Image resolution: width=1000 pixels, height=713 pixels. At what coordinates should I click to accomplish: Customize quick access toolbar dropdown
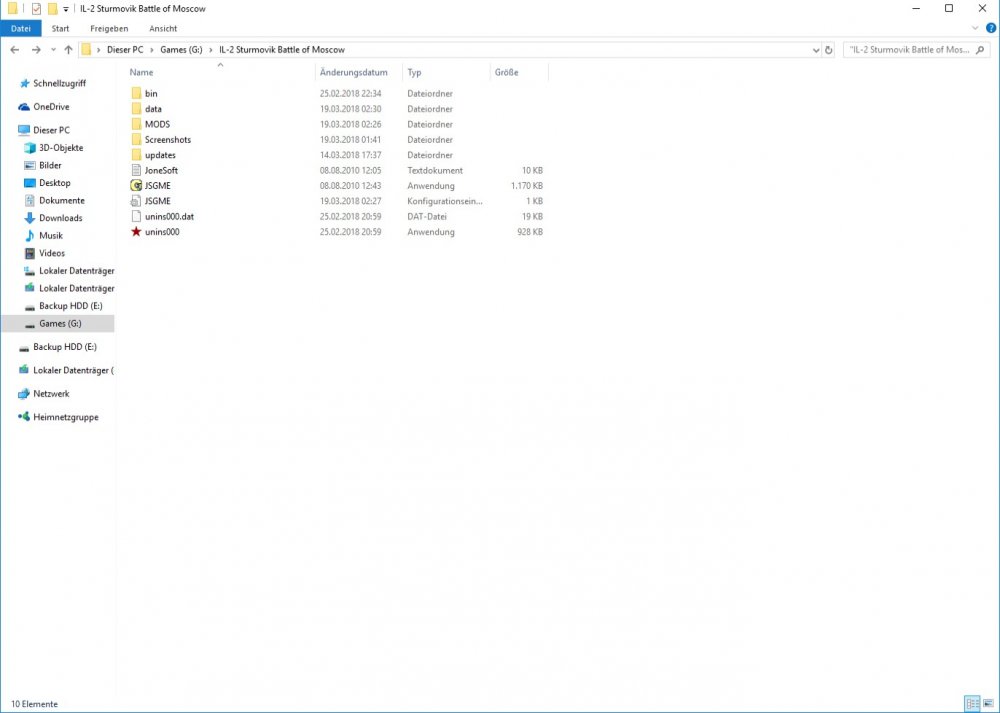pyautogui.click(x=66, y=9)
